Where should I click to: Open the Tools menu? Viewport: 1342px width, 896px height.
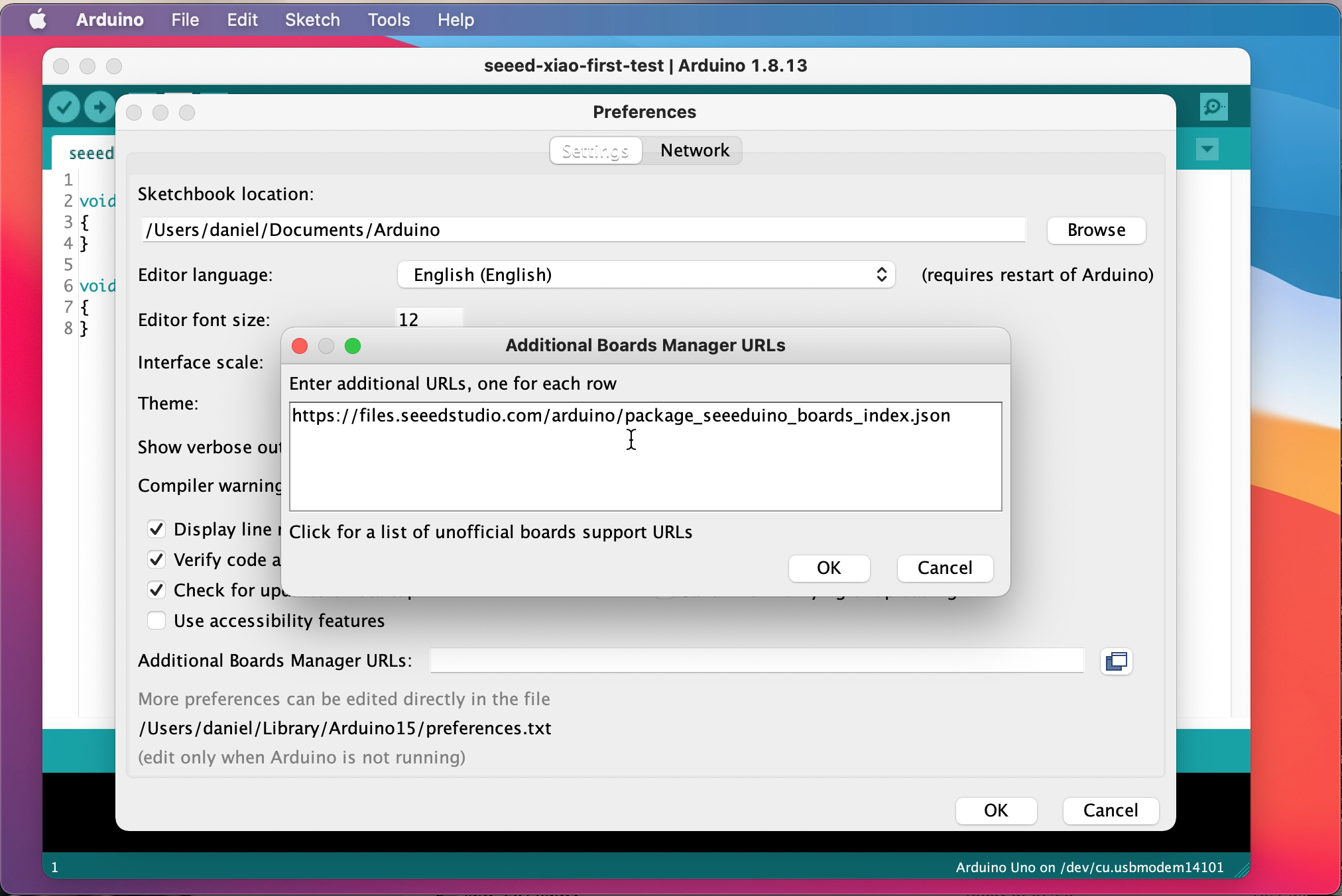click(x=389, y=20)
